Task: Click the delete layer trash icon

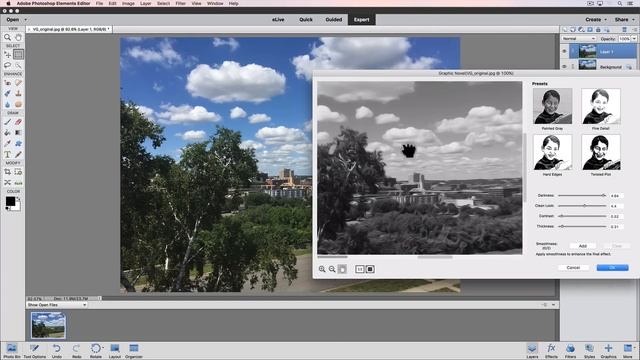Action: click(x=624, y=29)
